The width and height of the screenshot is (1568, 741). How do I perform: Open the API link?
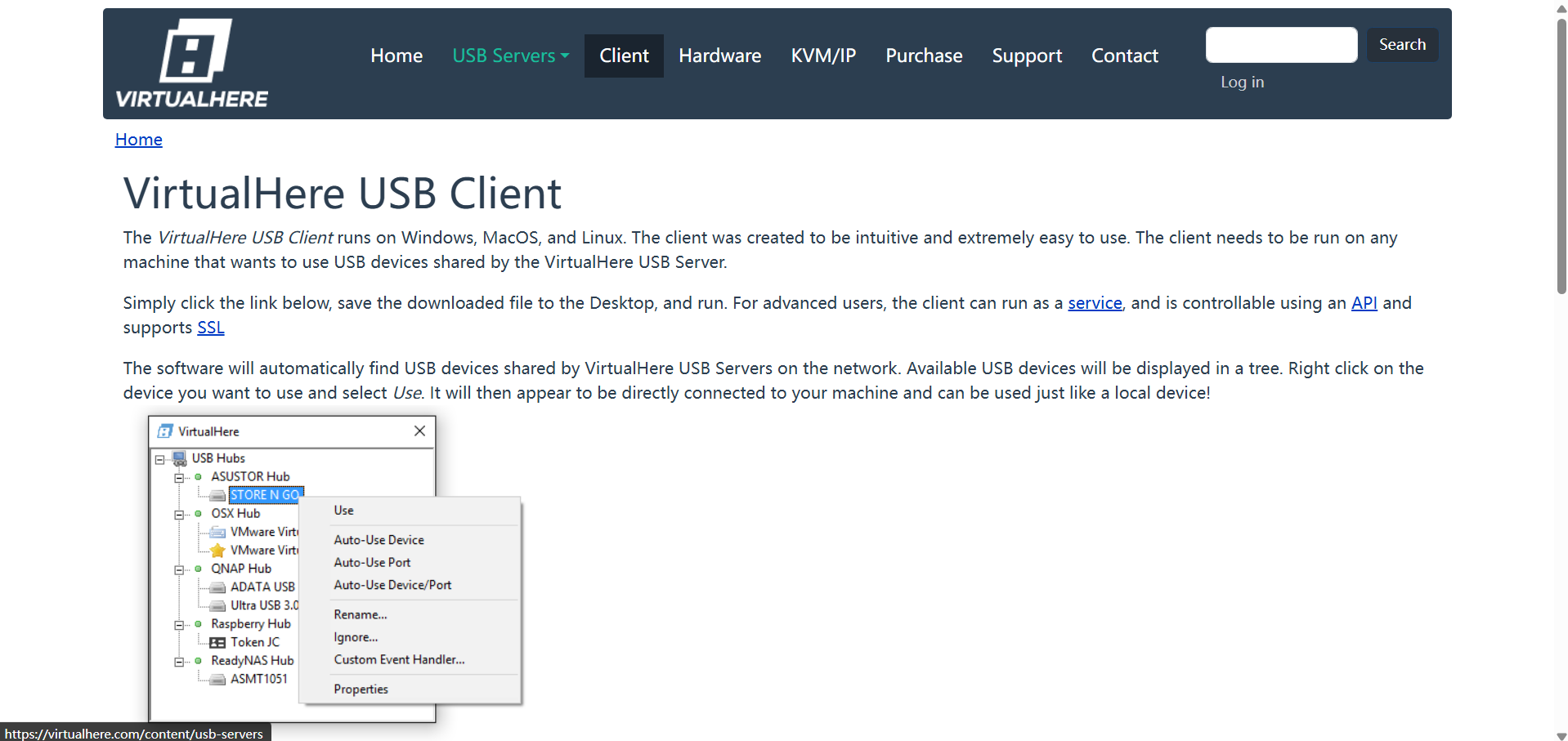click(1364, 303)
